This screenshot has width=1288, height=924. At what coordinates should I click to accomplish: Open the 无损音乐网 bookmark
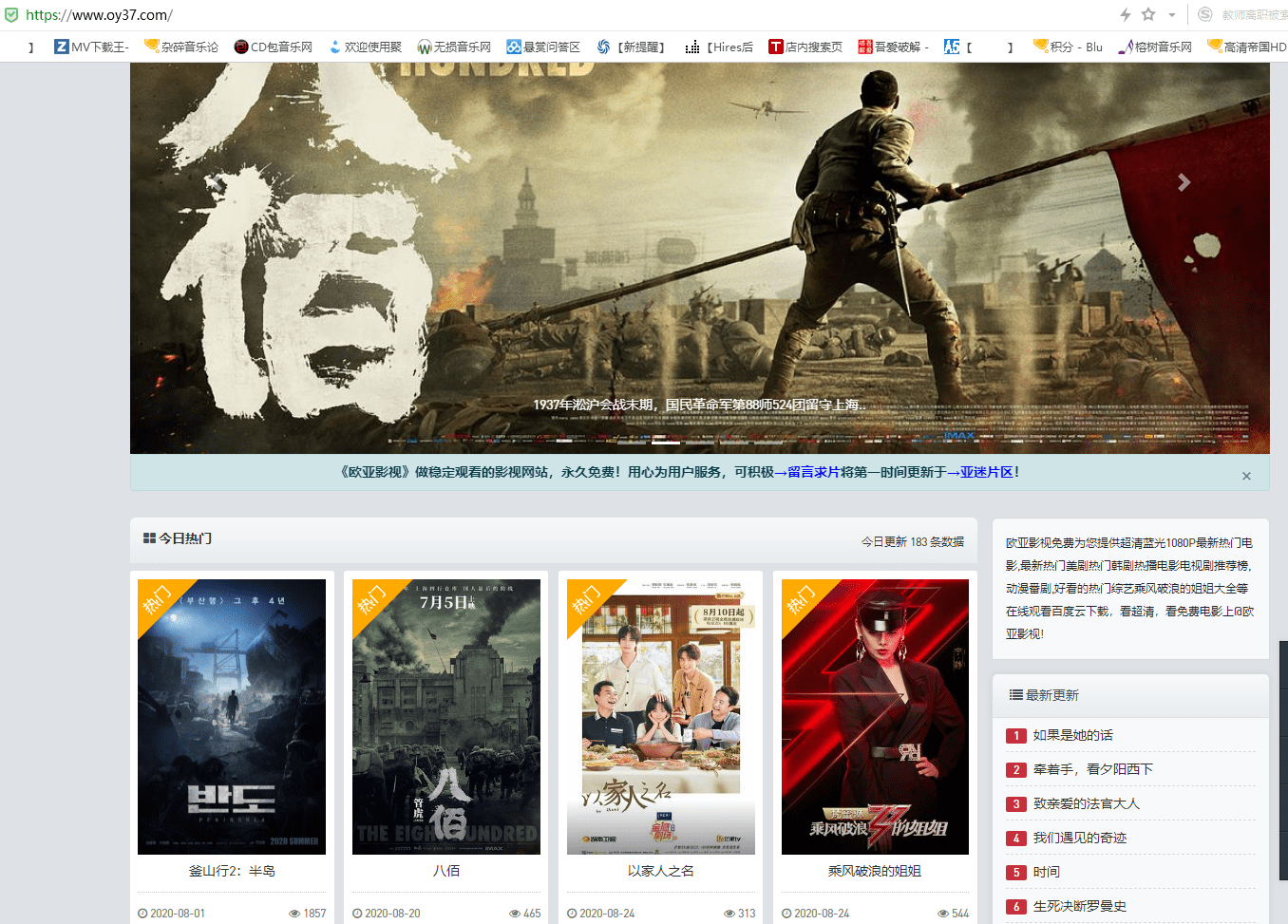(x=454, y=47)
